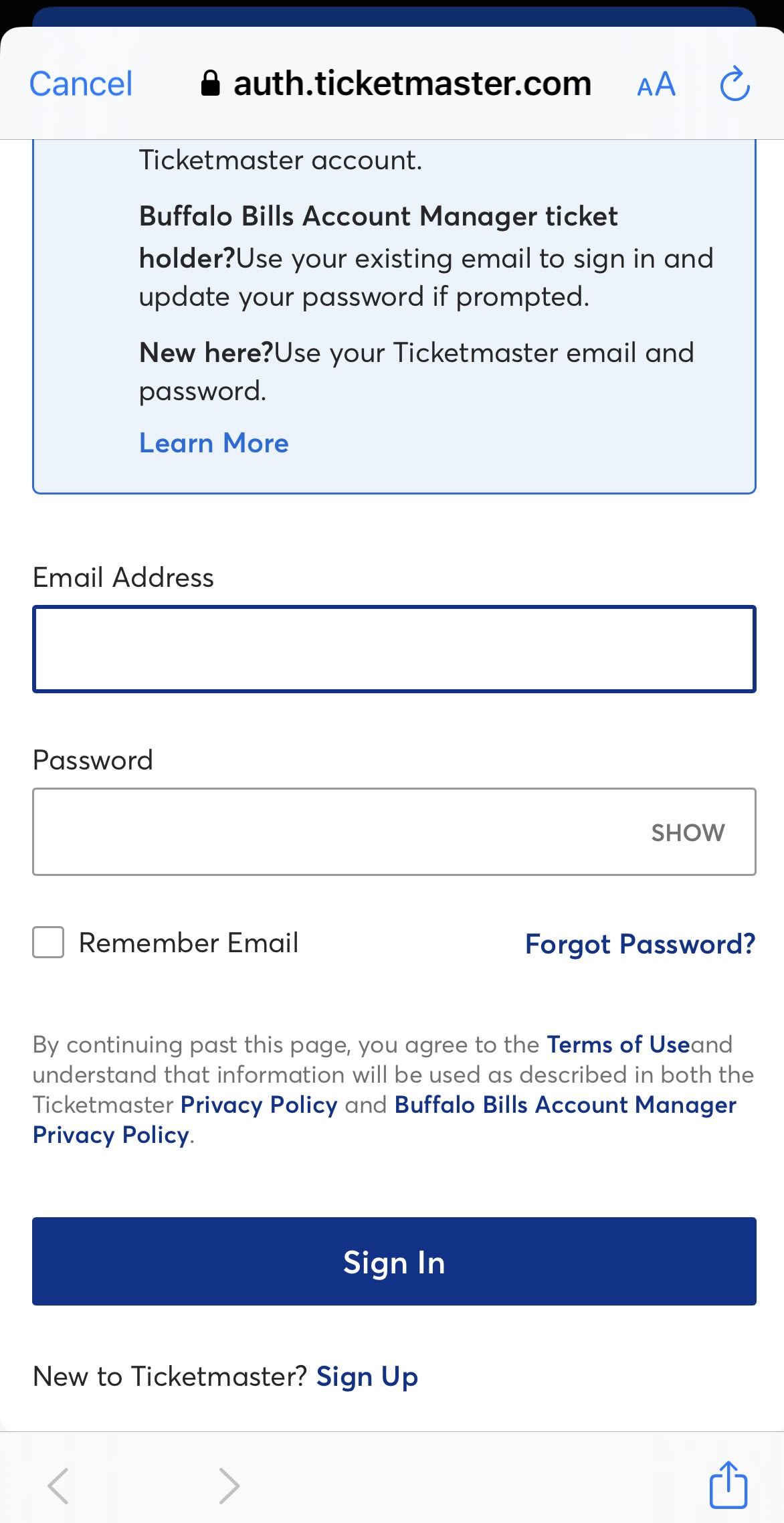Tap the auth.ticketmaster.com address text
Viewport: 784px width, 1523px height.
point(412,84)
